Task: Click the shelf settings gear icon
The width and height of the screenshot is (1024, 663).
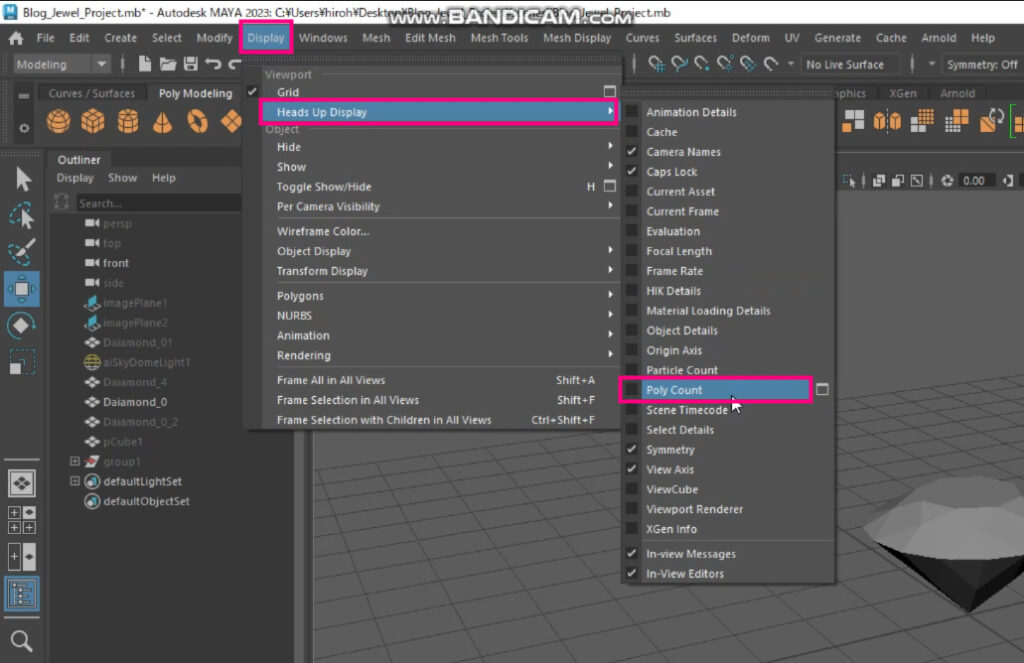Action: (x=24, y=128)
